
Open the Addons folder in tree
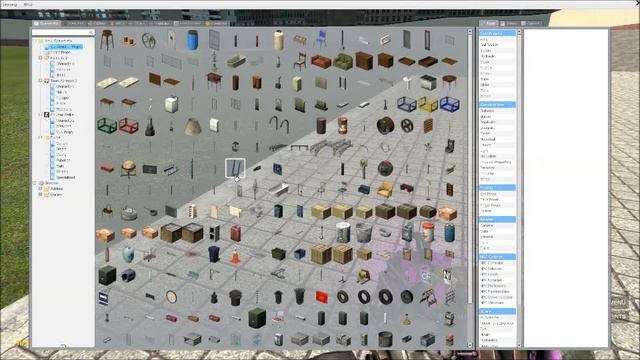(56, 189)
